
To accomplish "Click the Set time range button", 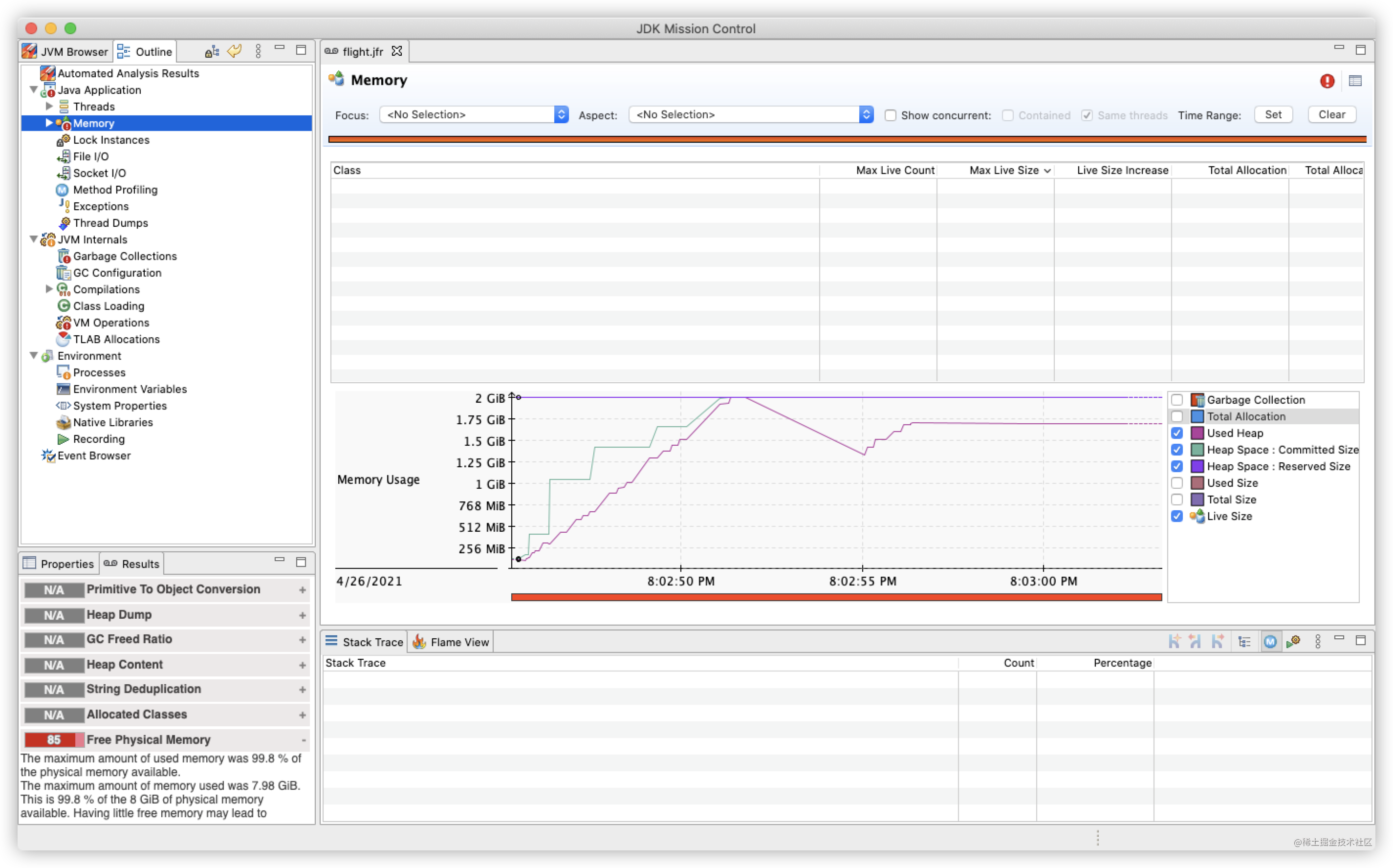I will (1274, 114).
